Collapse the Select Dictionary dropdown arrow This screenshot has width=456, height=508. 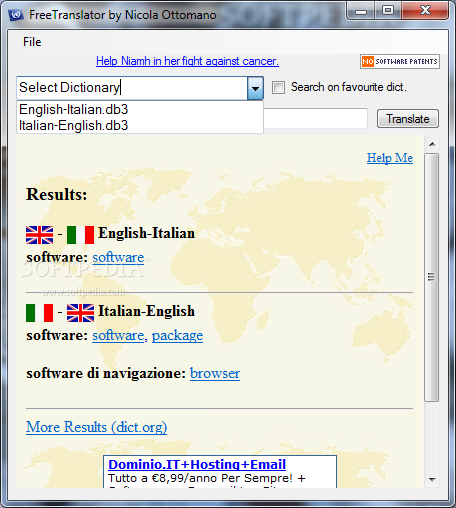255,88
